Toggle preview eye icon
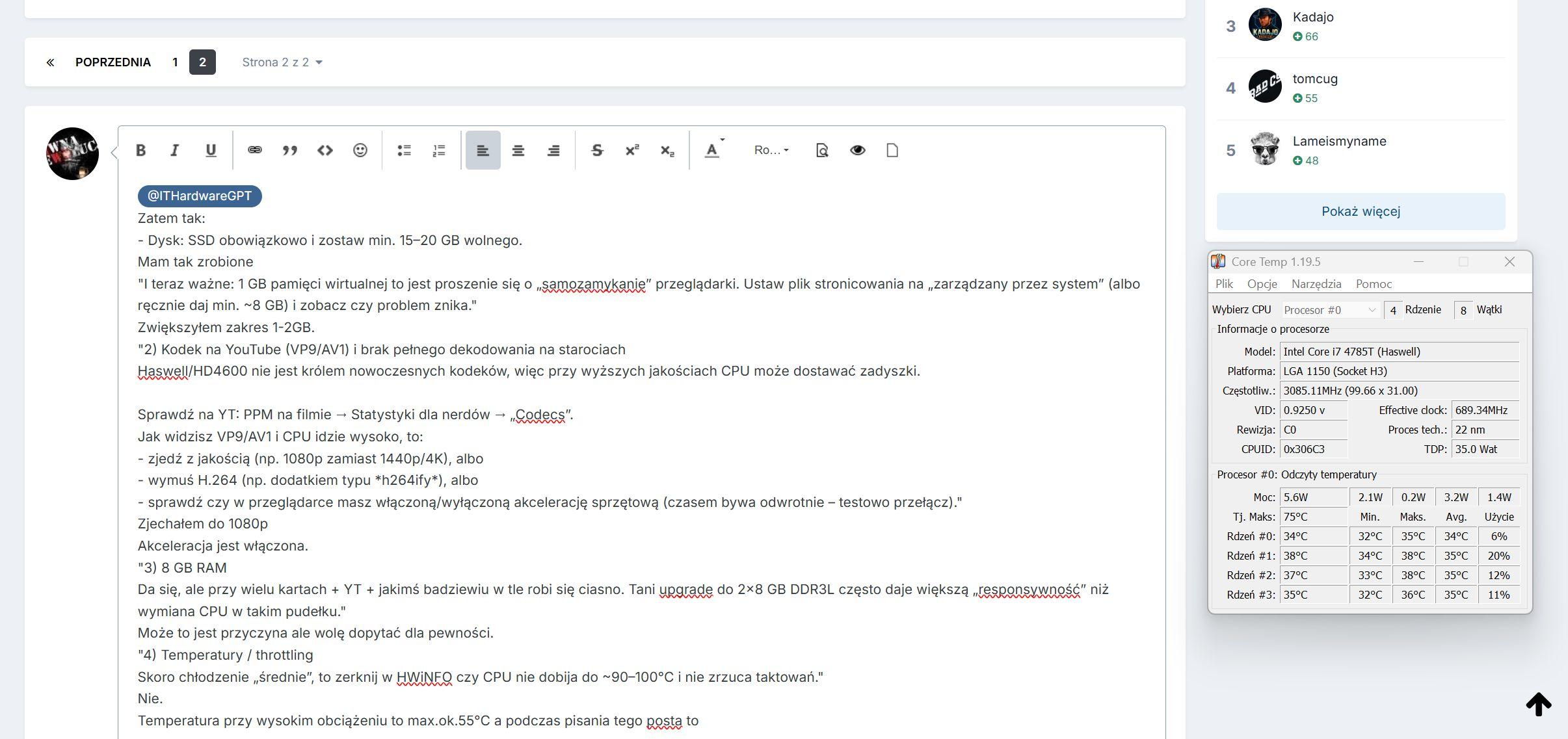Image resolution: width=1568 pixels, height=739 pixels. pyautogui.click(x=857, y=150)
